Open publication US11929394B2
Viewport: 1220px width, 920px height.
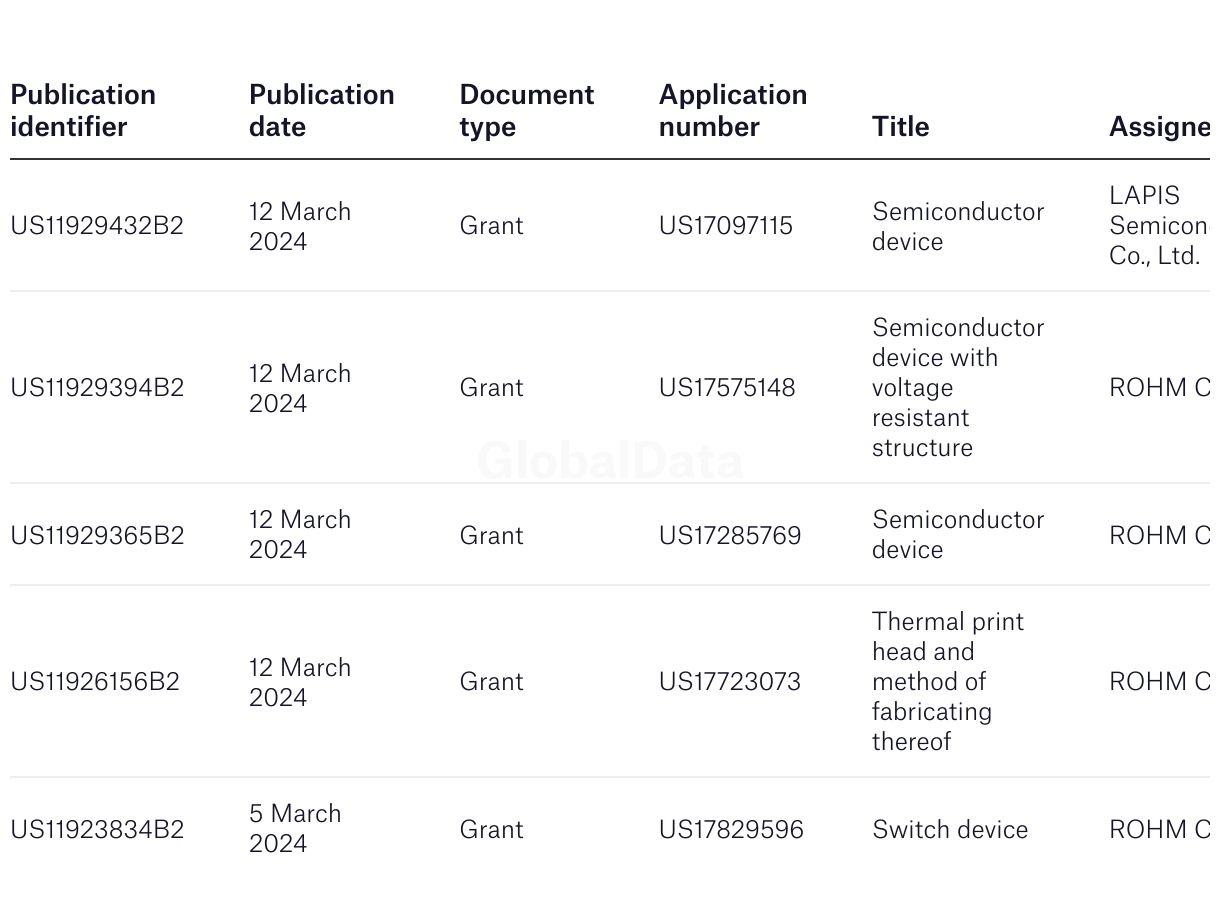pyautogui.click(x=97, y=388)
